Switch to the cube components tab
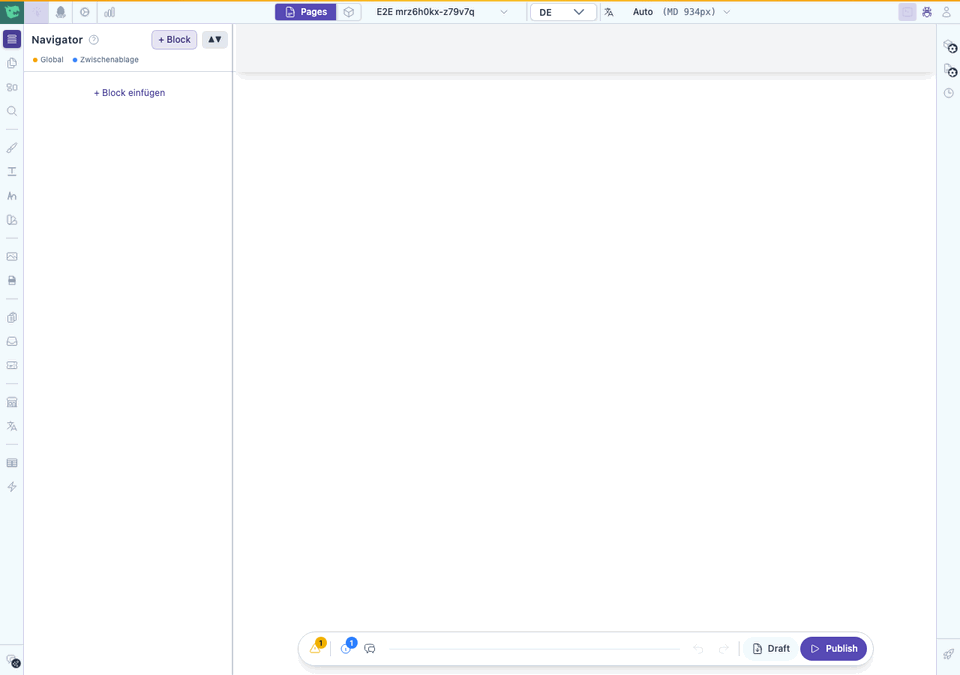Viewport: 960px width, 675px height. 348,12
